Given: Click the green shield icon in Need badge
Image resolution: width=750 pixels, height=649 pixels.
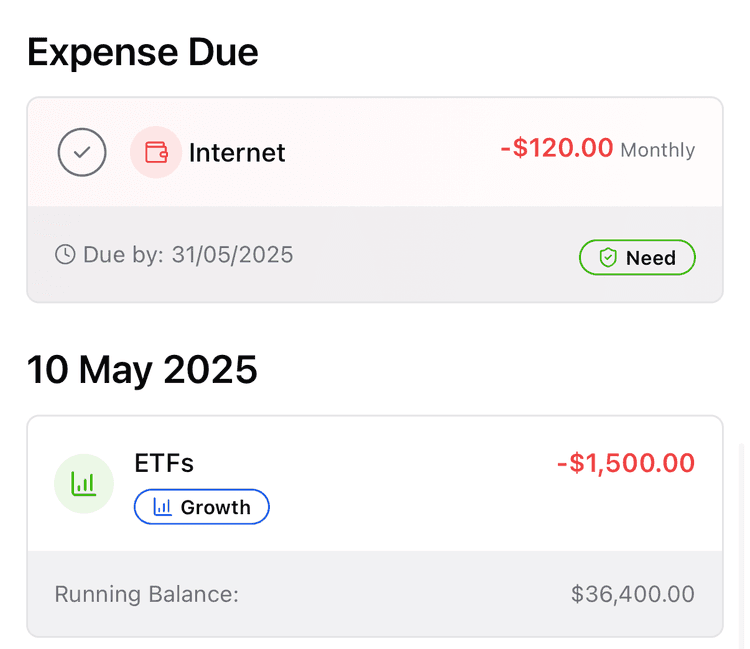Looking at the screenshot, I should coord(607,258).
